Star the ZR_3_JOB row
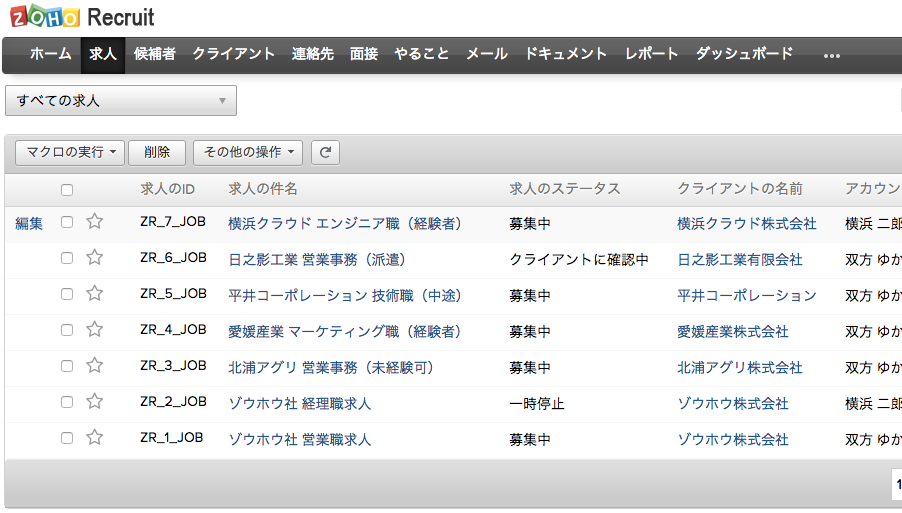 click(94, 365)
